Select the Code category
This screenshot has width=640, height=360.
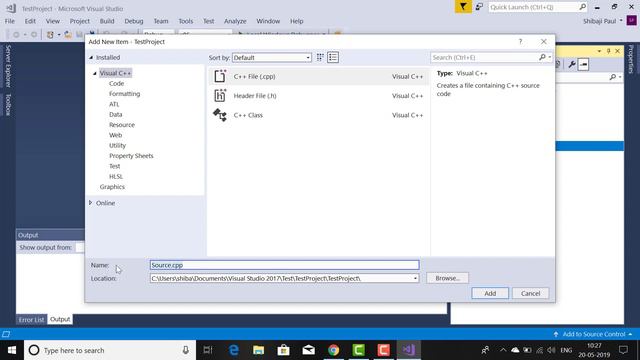click(x=116, y=83)
